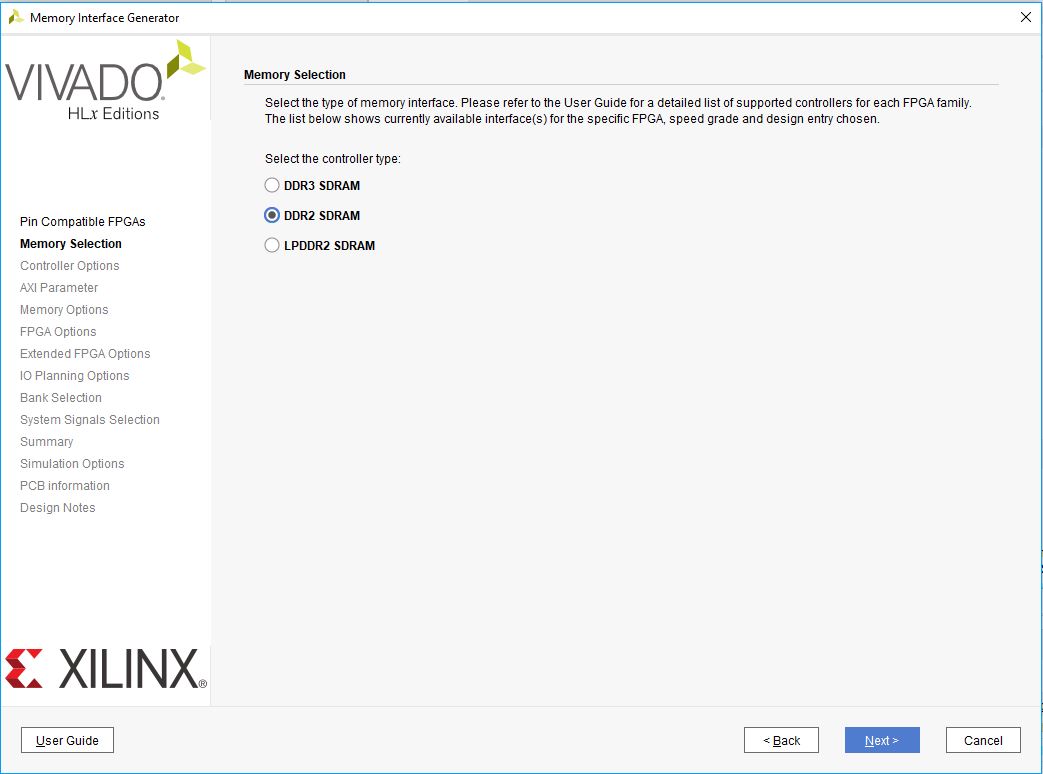Screen dimensions: 1043x774
Task: Go back to the previous wizard step
Action: [781, 740]
